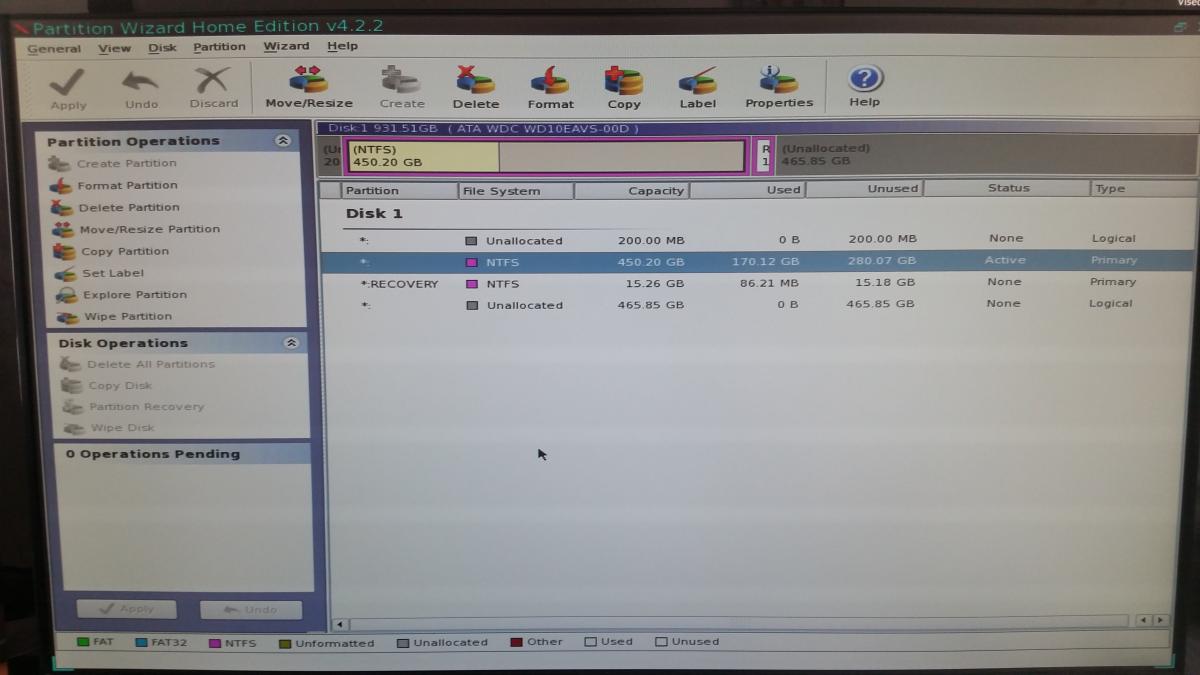Click the 280.07 GB unused value
The image size is (1200, 675).
click(880, 261)
